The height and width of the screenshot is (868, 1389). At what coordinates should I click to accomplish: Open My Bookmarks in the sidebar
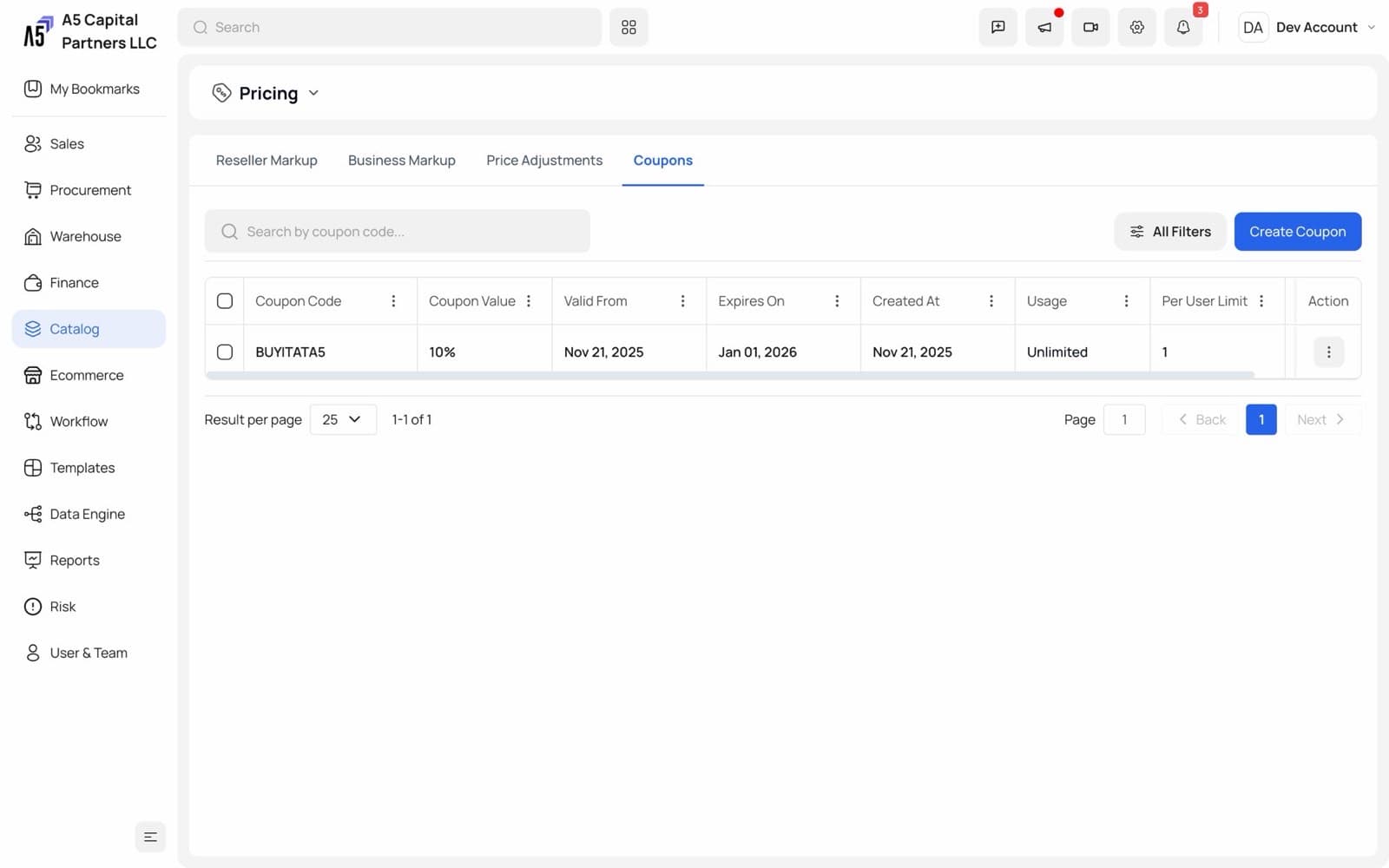(x=89, y=89)
